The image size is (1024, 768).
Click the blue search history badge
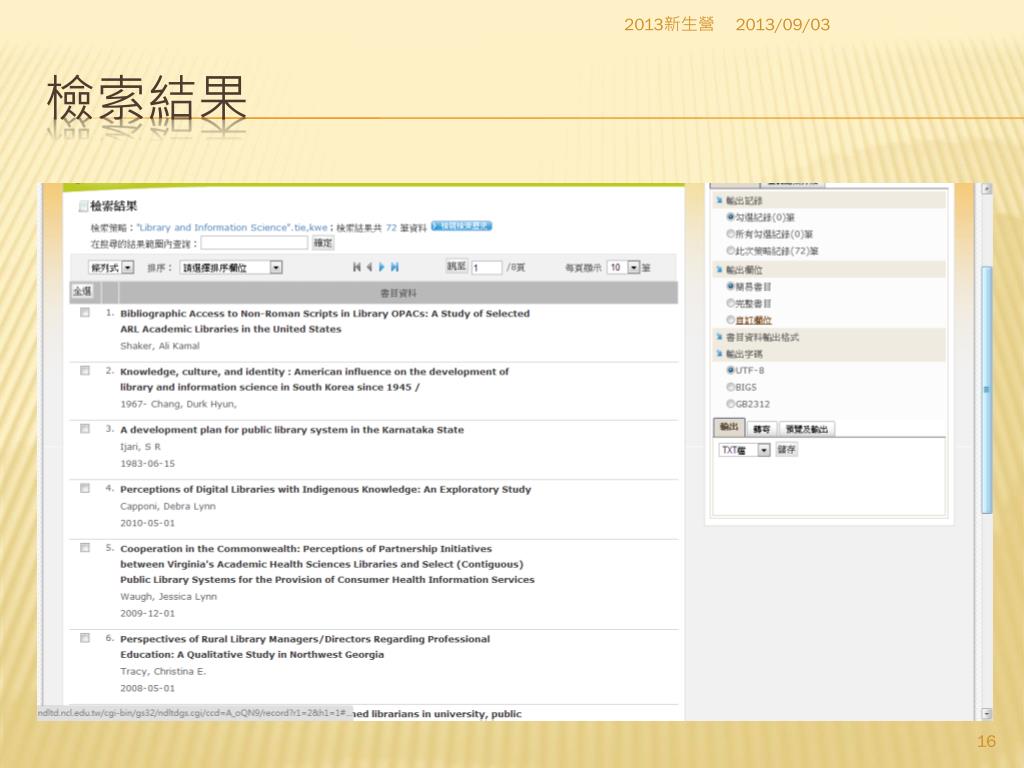(462, 226)
